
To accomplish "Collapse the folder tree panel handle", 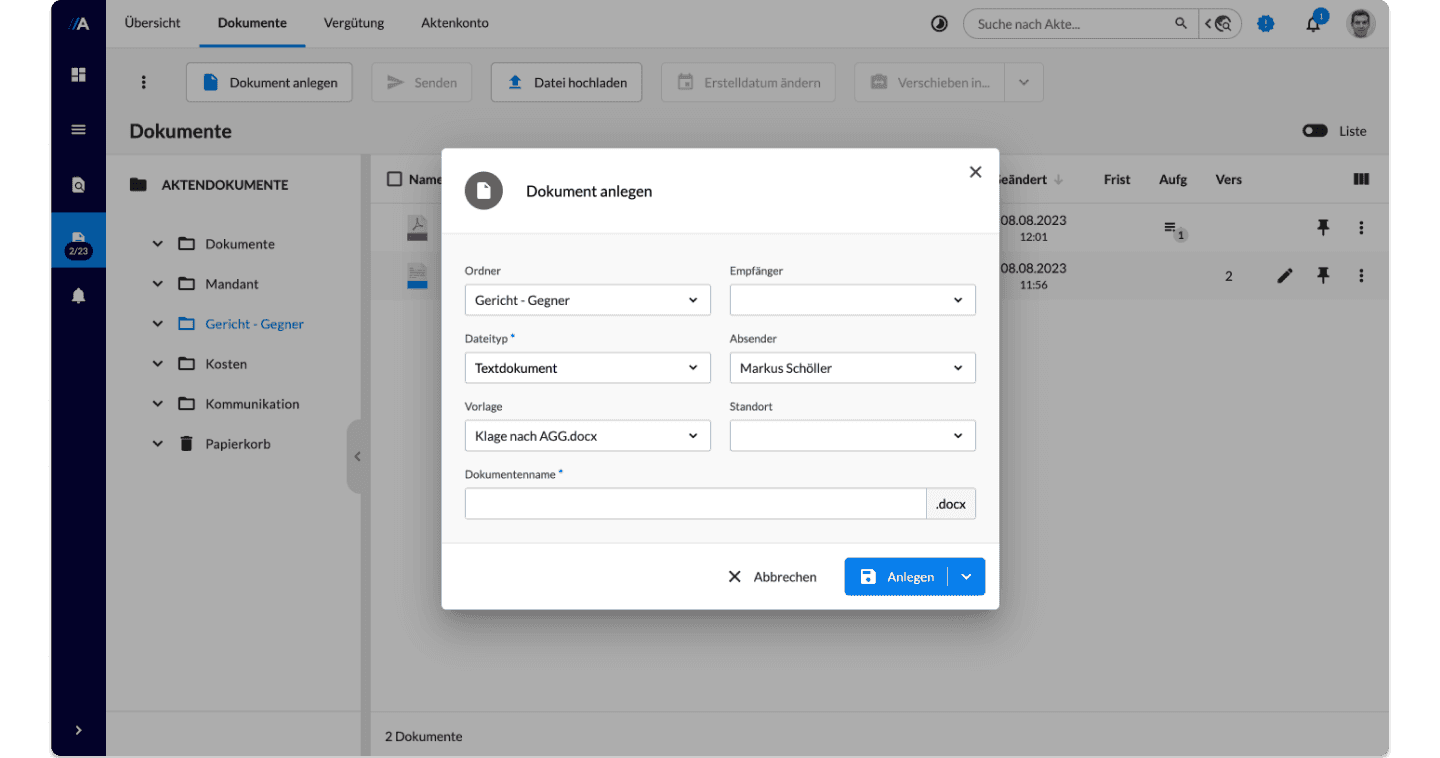I will click(356, 457).
